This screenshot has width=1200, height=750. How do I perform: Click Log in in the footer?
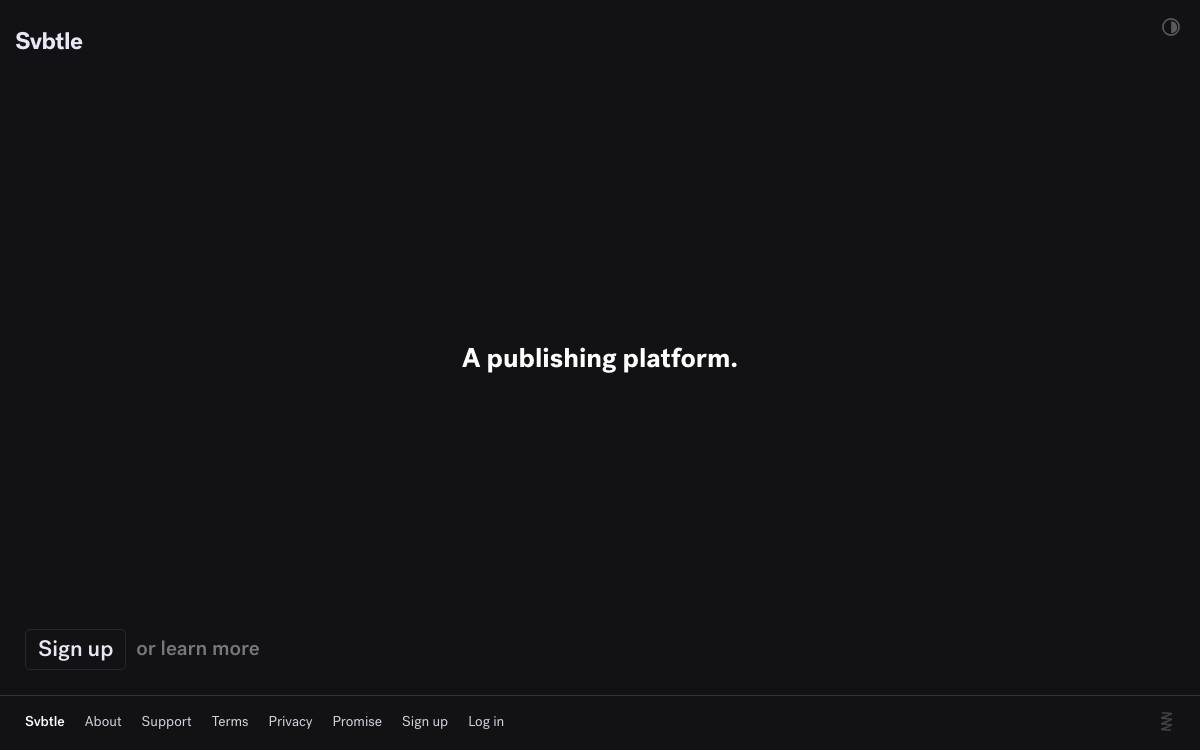(x=486, y=721)
